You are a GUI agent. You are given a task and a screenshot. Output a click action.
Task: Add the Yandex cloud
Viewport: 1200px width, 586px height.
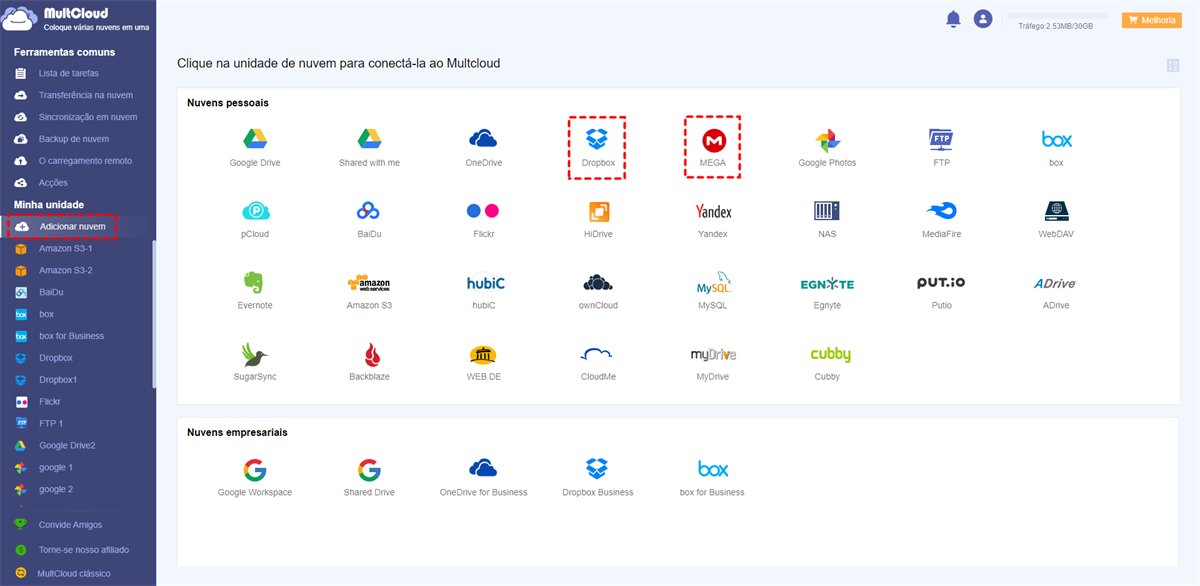click(713, 219)
